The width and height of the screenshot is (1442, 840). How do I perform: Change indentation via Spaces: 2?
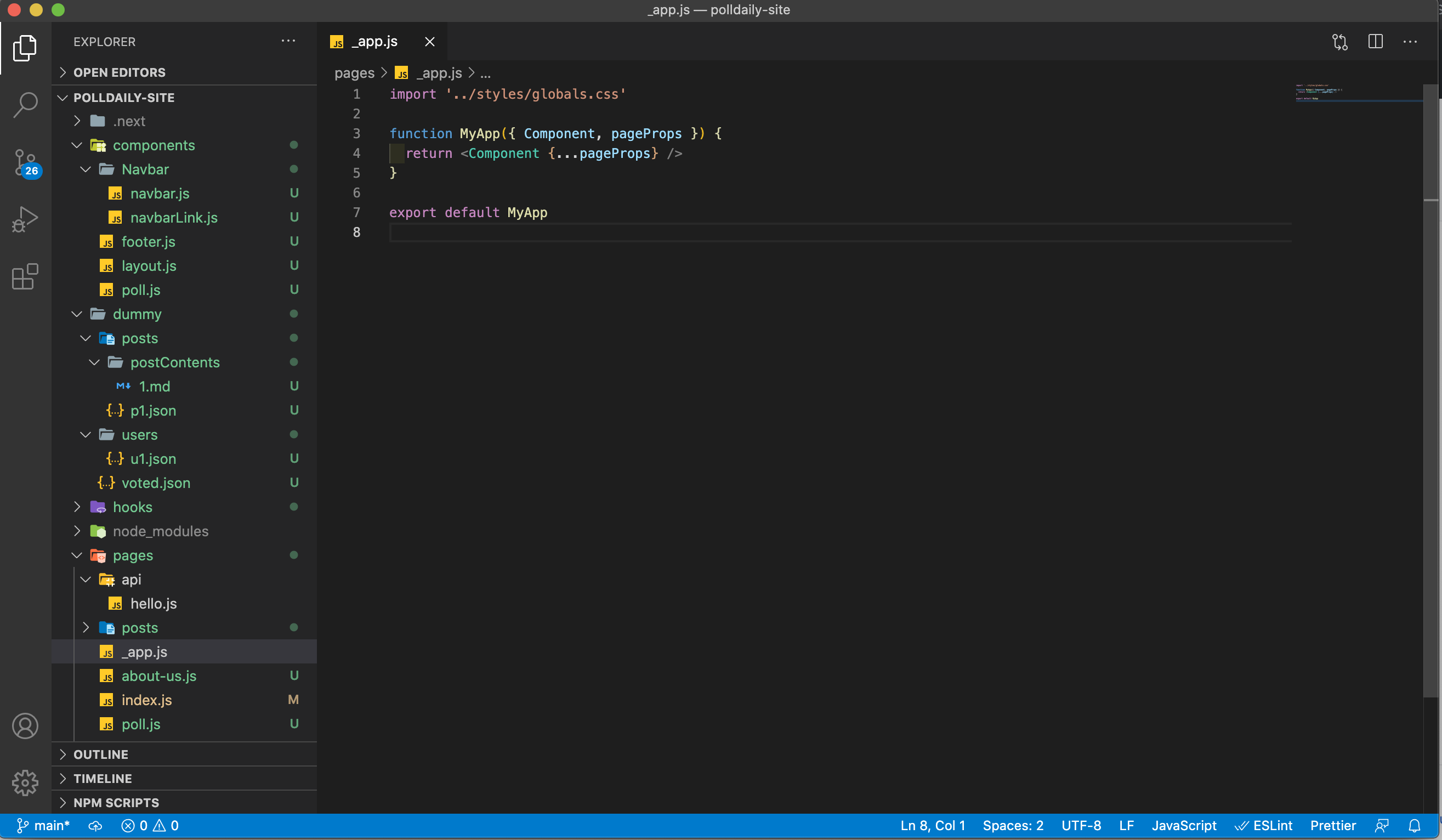tap(1013, 825)
